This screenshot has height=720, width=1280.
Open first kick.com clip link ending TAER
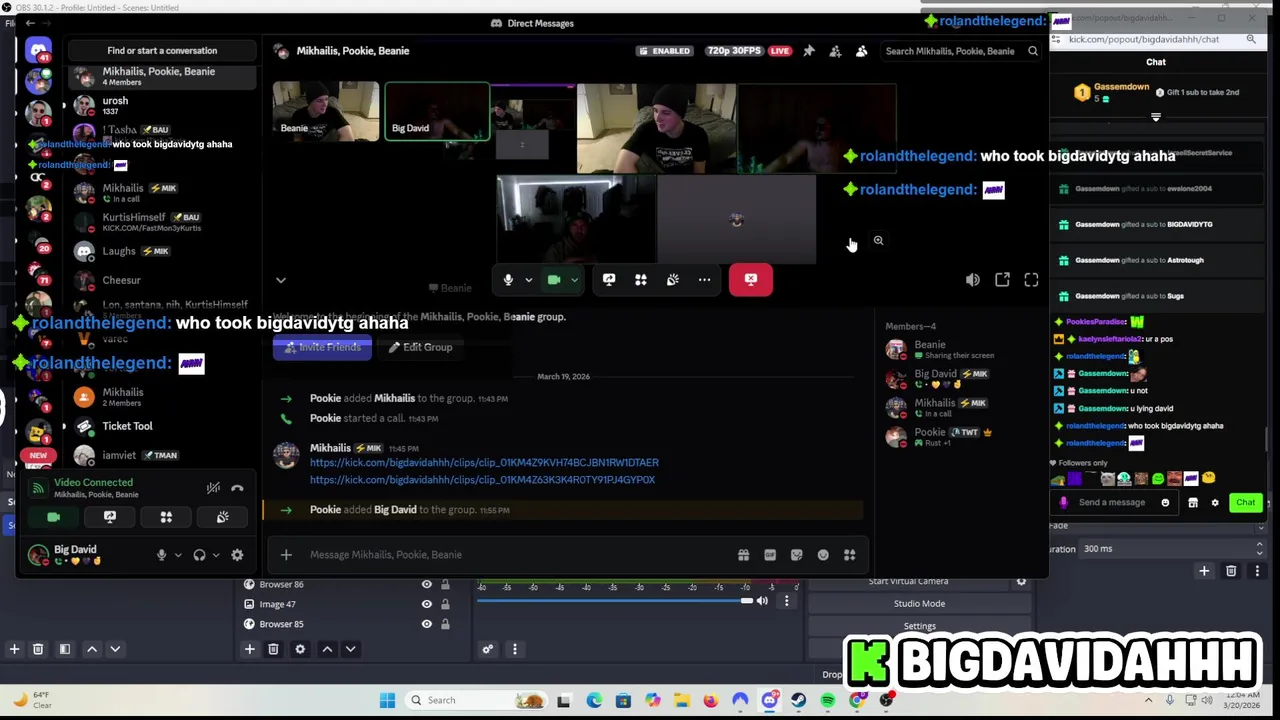484,463
